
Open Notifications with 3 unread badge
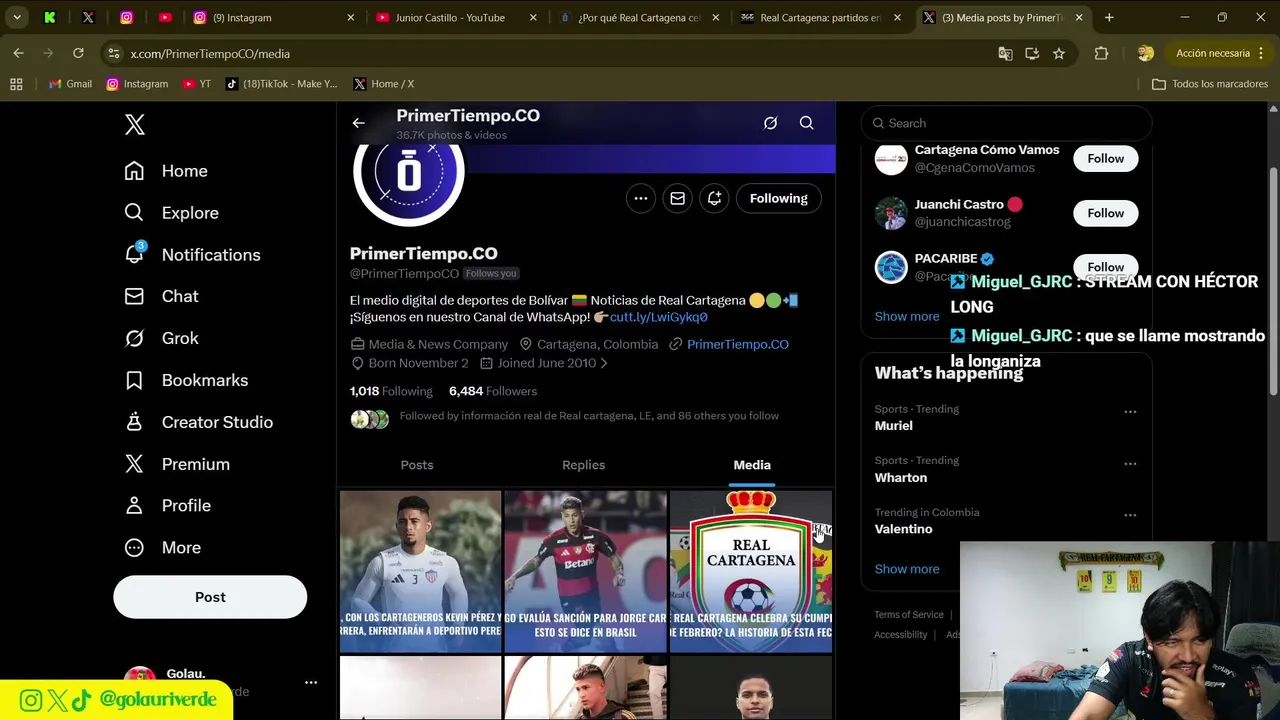(192, 255)
